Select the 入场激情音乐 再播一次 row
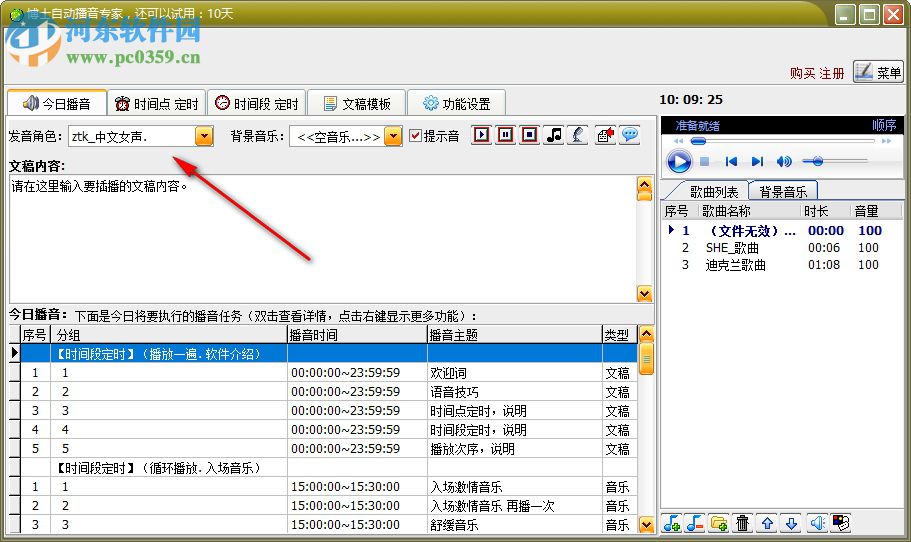The image size is (911, 542). point(329,505)
